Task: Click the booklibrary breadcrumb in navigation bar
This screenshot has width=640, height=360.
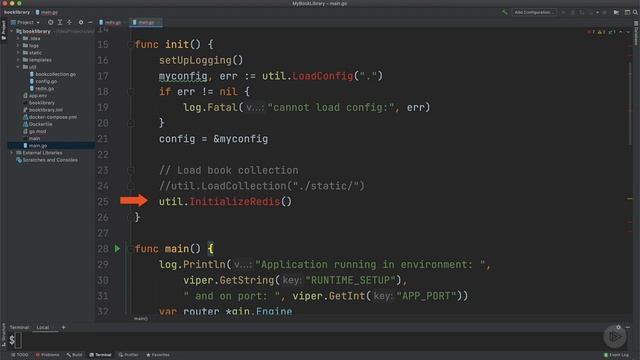Action: (x=17, y=12)
